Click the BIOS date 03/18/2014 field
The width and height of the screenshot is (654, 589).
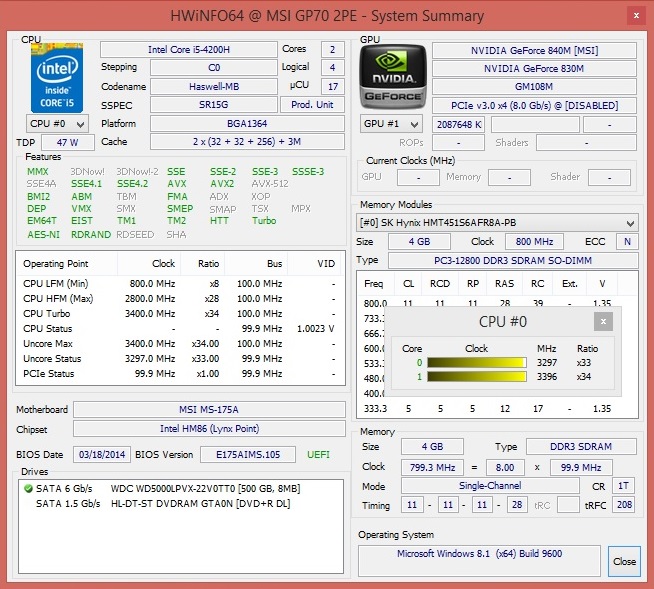102,454
